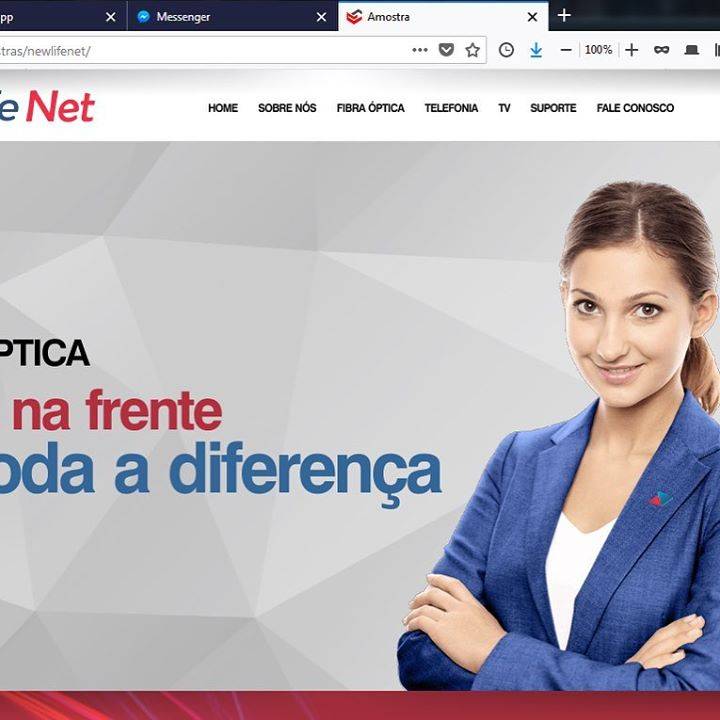This screenshot has width=720, height=720.
Task: Save page to Pocket icon
Action: 446,50
